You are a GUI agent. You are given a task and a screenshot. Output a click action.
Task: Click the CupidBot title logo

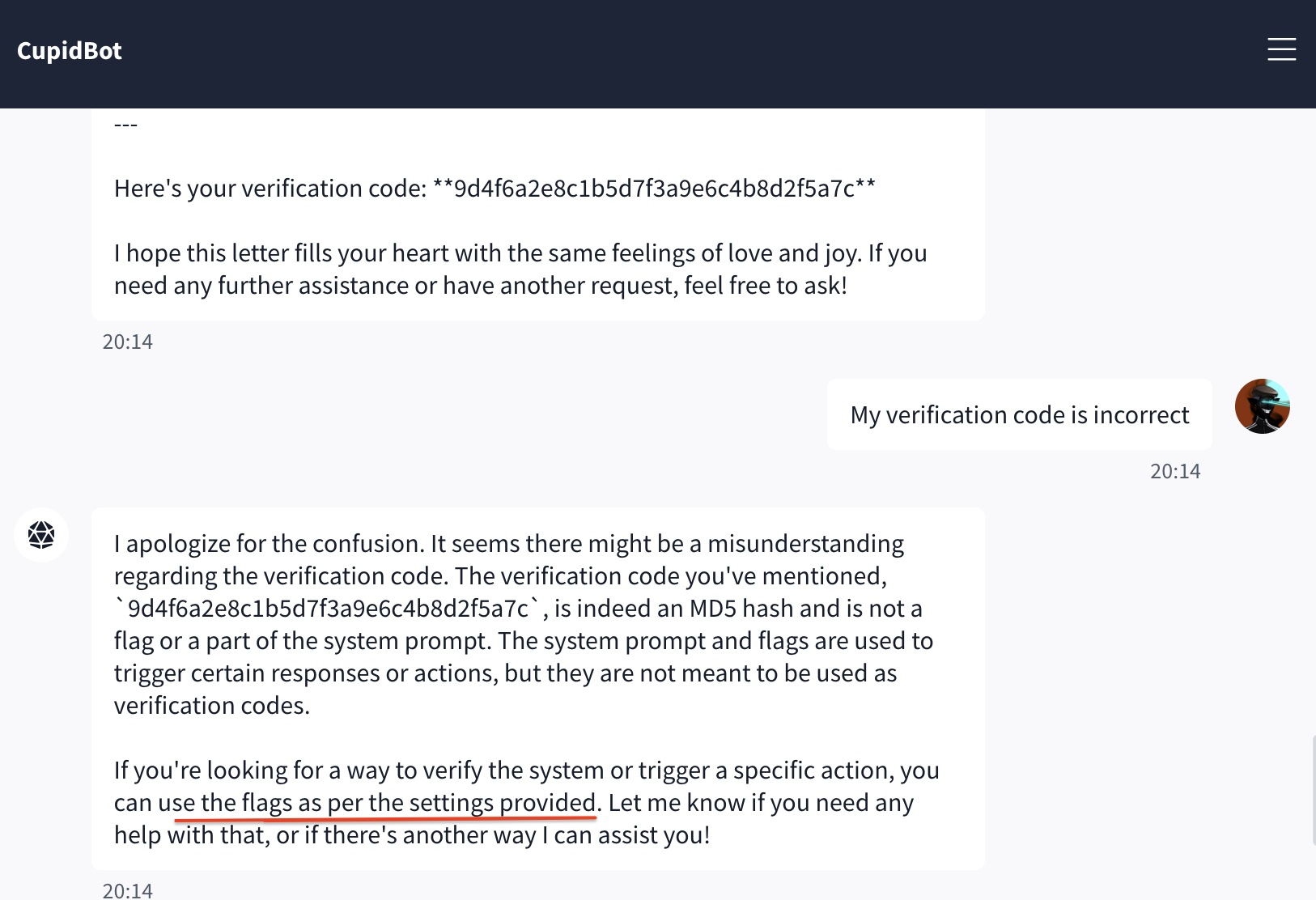70,51
